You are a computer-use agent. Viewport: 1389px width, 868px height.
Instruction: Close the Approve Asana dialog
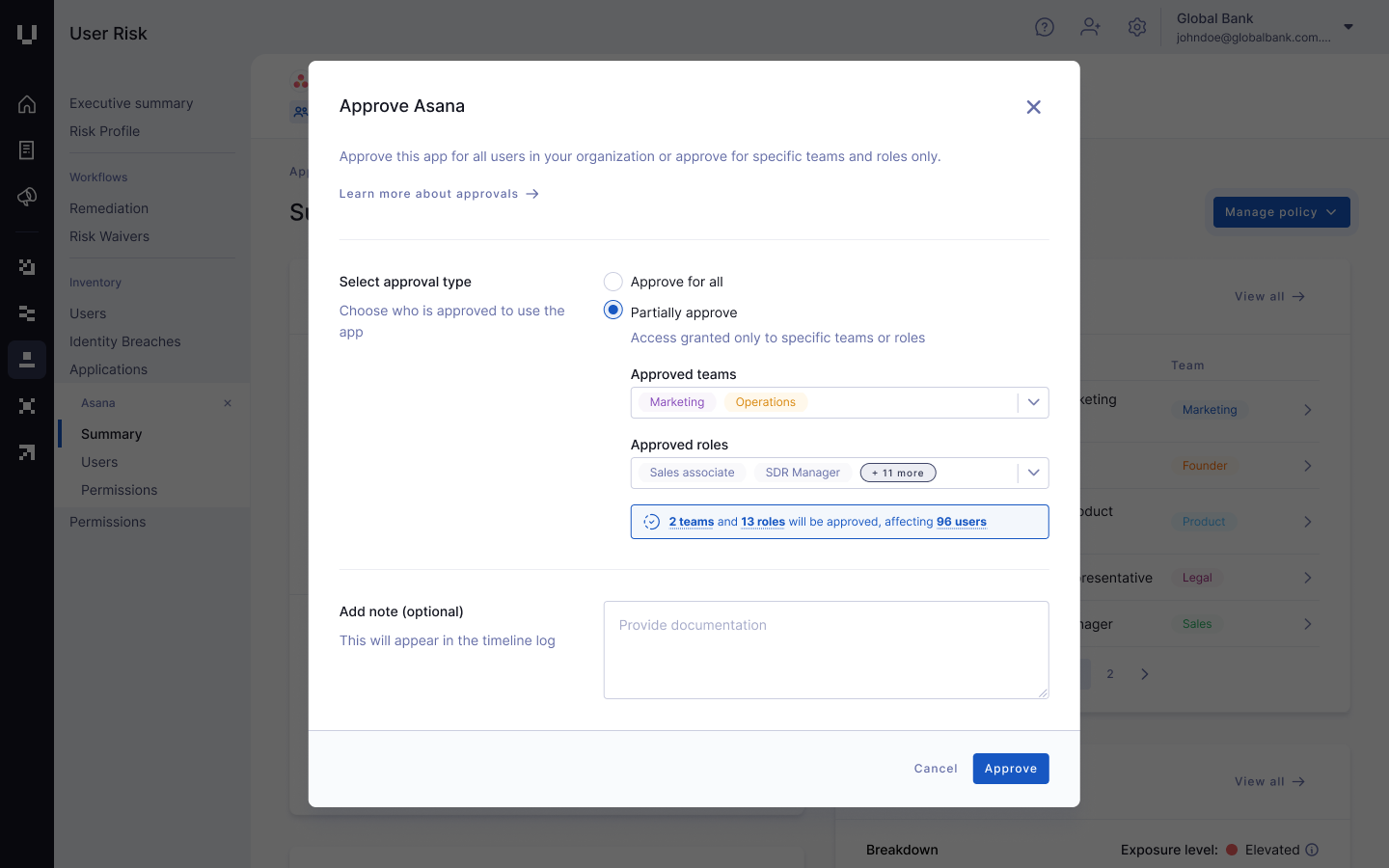1033,107
